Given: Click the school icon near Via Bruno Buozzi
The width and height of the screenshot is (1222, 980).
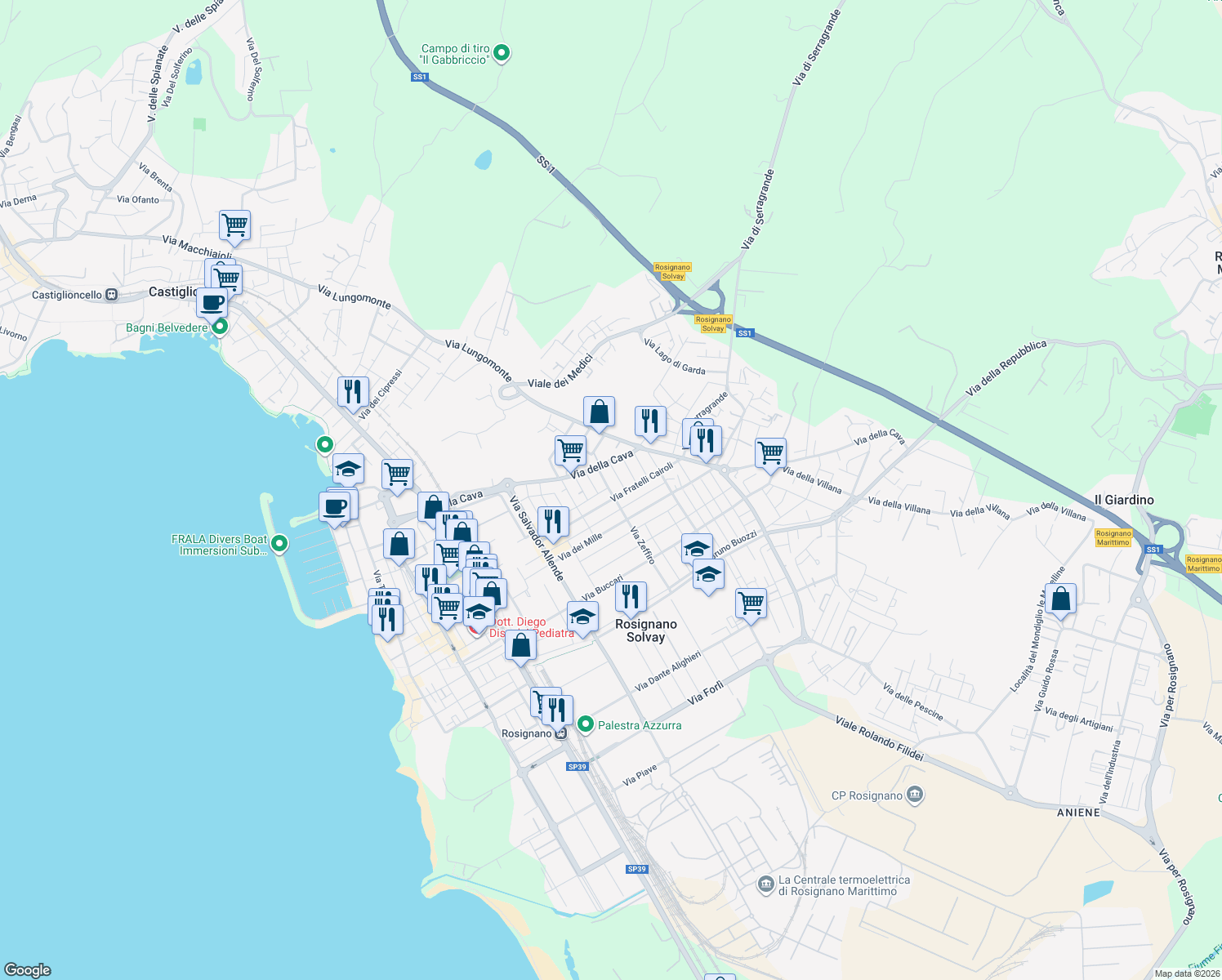Looking at the screenshot, I should click(697, 547).
